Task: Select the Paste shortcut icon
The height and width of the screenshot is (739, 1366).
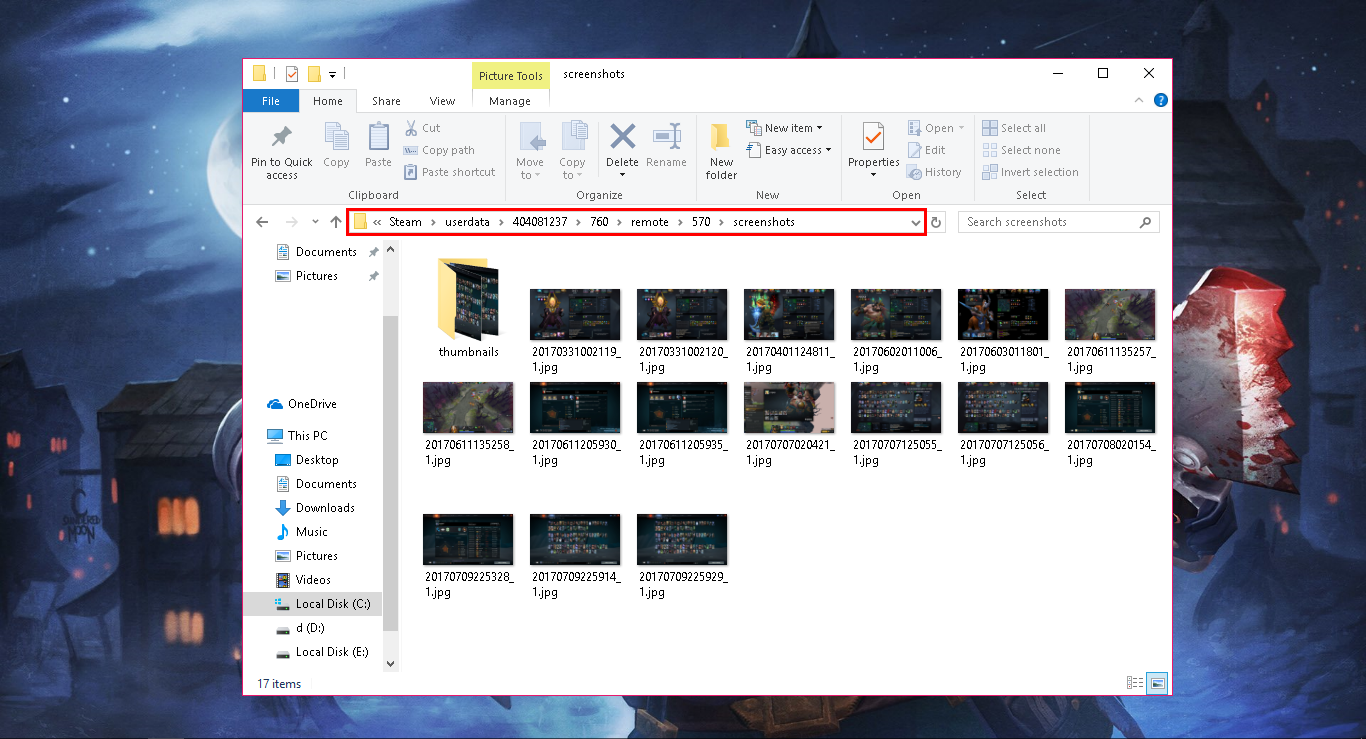Action: click(410, 171)
